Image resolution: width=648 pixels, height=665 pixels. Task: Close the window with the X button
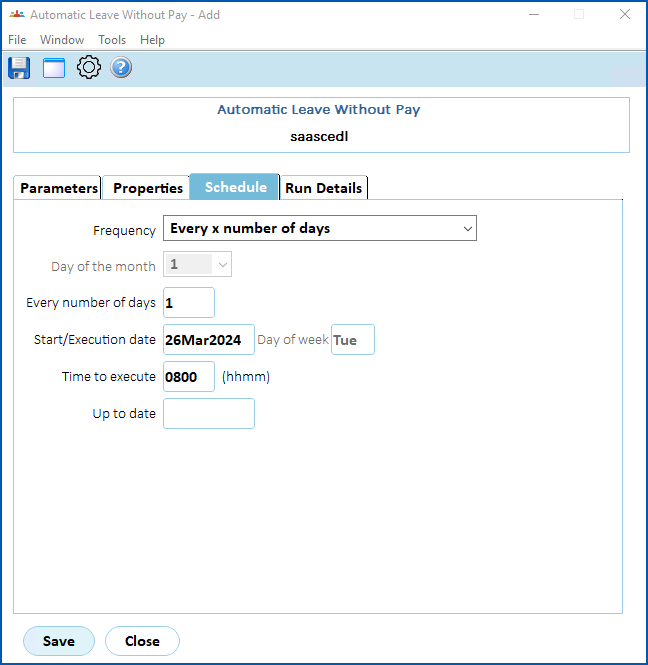625,14
